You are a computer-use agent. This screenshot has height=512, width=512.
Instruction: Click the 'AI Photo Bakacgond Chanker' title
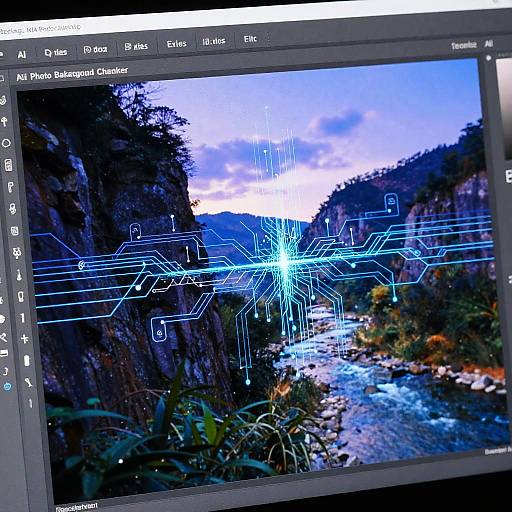click(x=72, y=74)
